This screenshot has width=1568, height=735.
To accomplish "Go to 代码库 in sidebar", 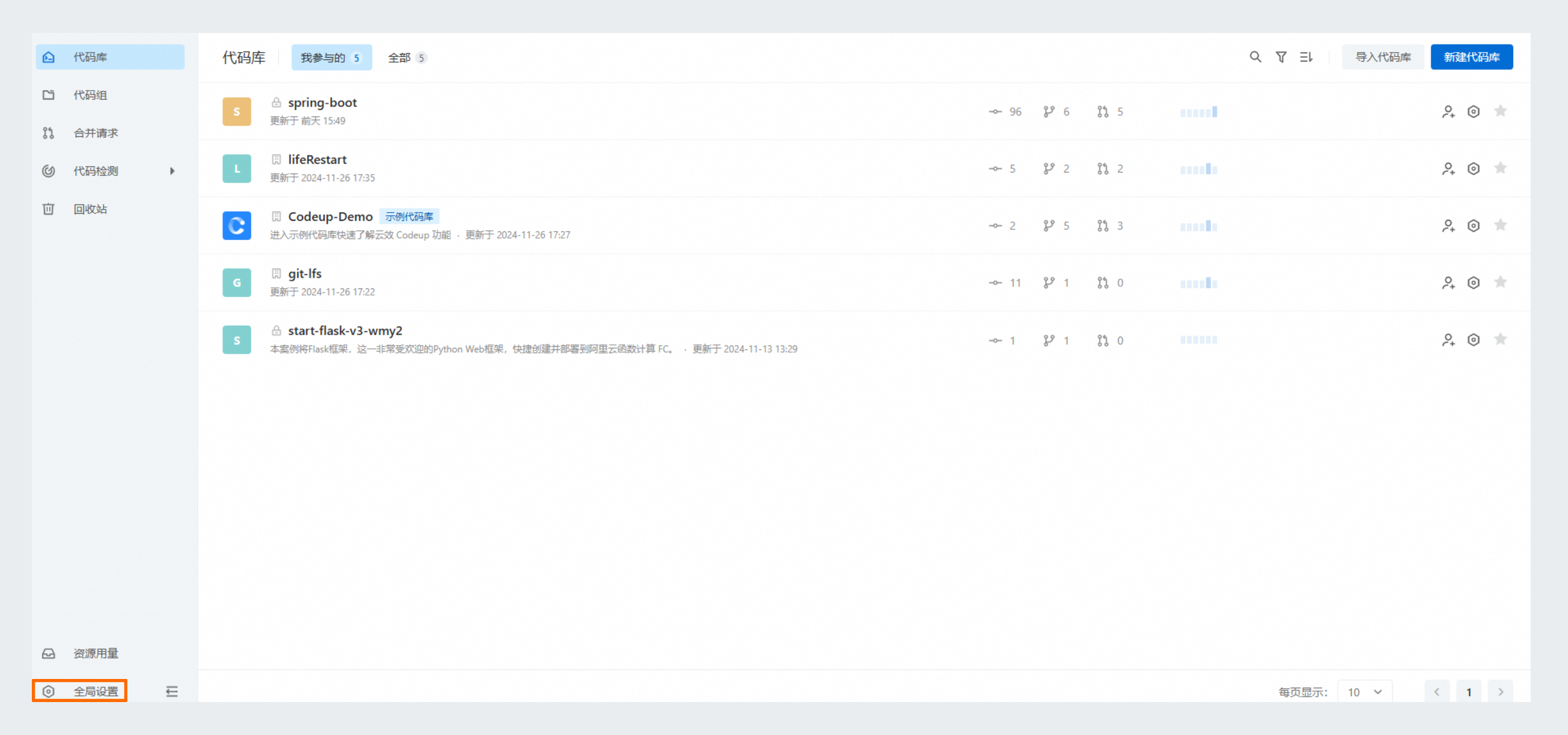I will (x=110, y=57).
